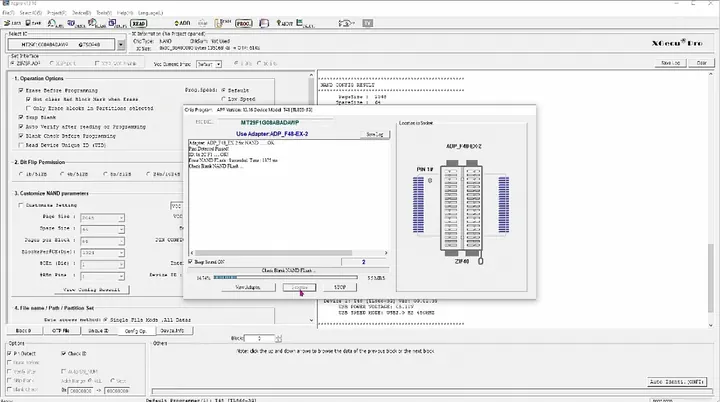
Task: Click the Auto Identi. CONFIG button
Action: (x=677, y=382)
